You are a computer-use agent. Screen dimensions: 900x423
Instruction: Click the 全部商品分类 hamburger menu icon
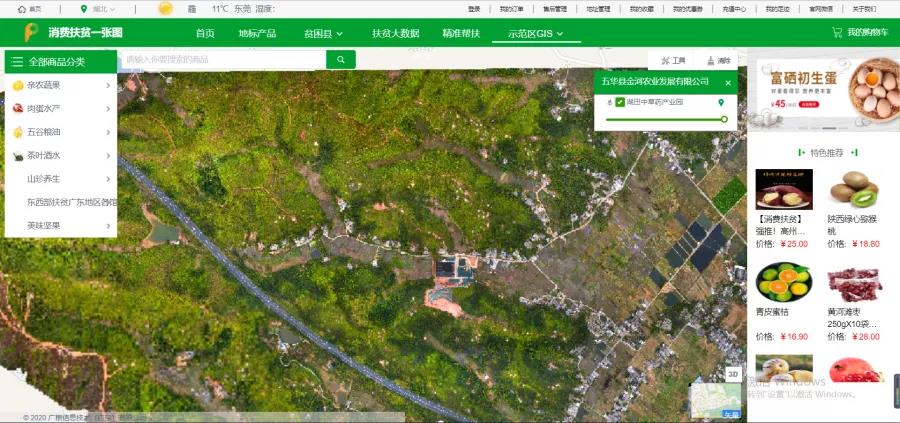(x=17, y=62)
